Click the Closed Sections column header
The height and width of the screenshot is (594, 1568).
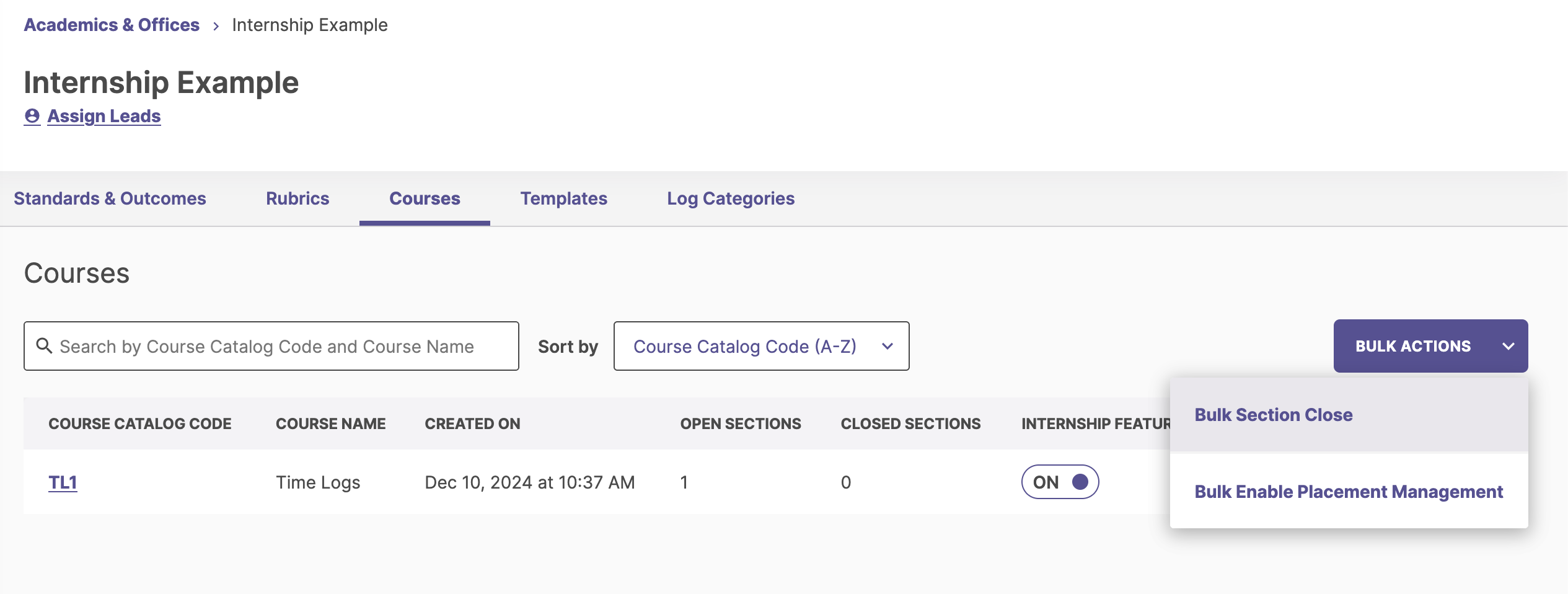(x=910, y=423)
